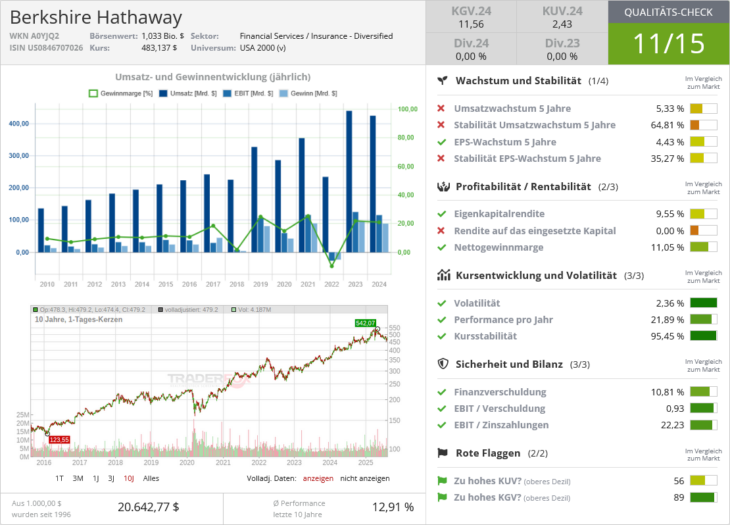The width and height of the screenshot is (730, 525).
Task: Click the red cross beside Stabilität EPS-Wachstum 5 Jahre
Action: [441, 158]
